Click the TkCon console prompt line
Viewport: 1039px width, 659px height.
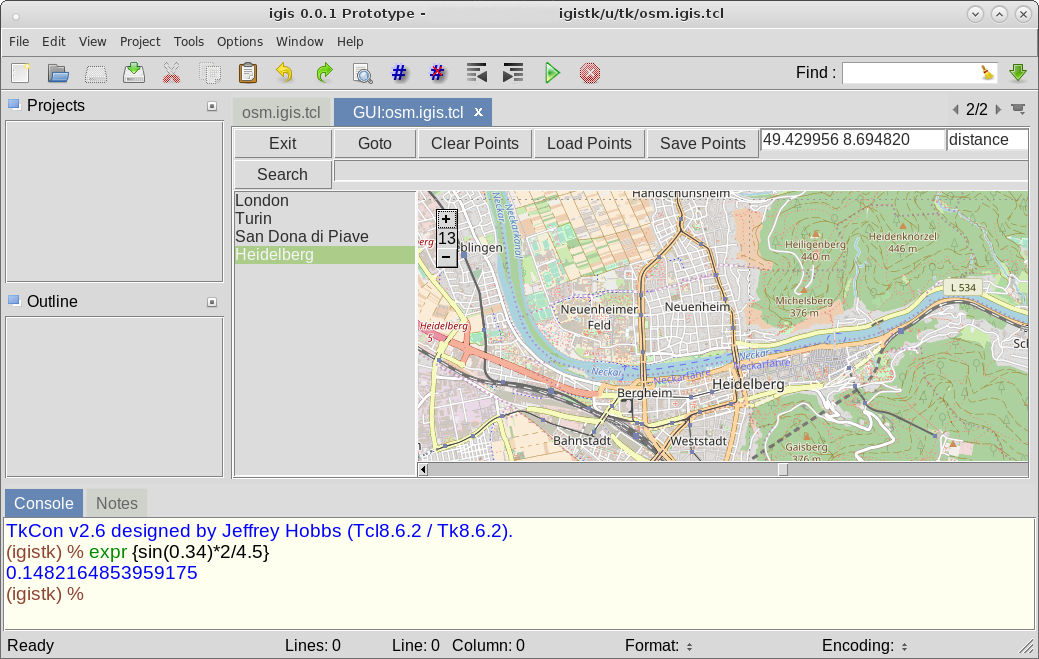(x=45, y=594)
